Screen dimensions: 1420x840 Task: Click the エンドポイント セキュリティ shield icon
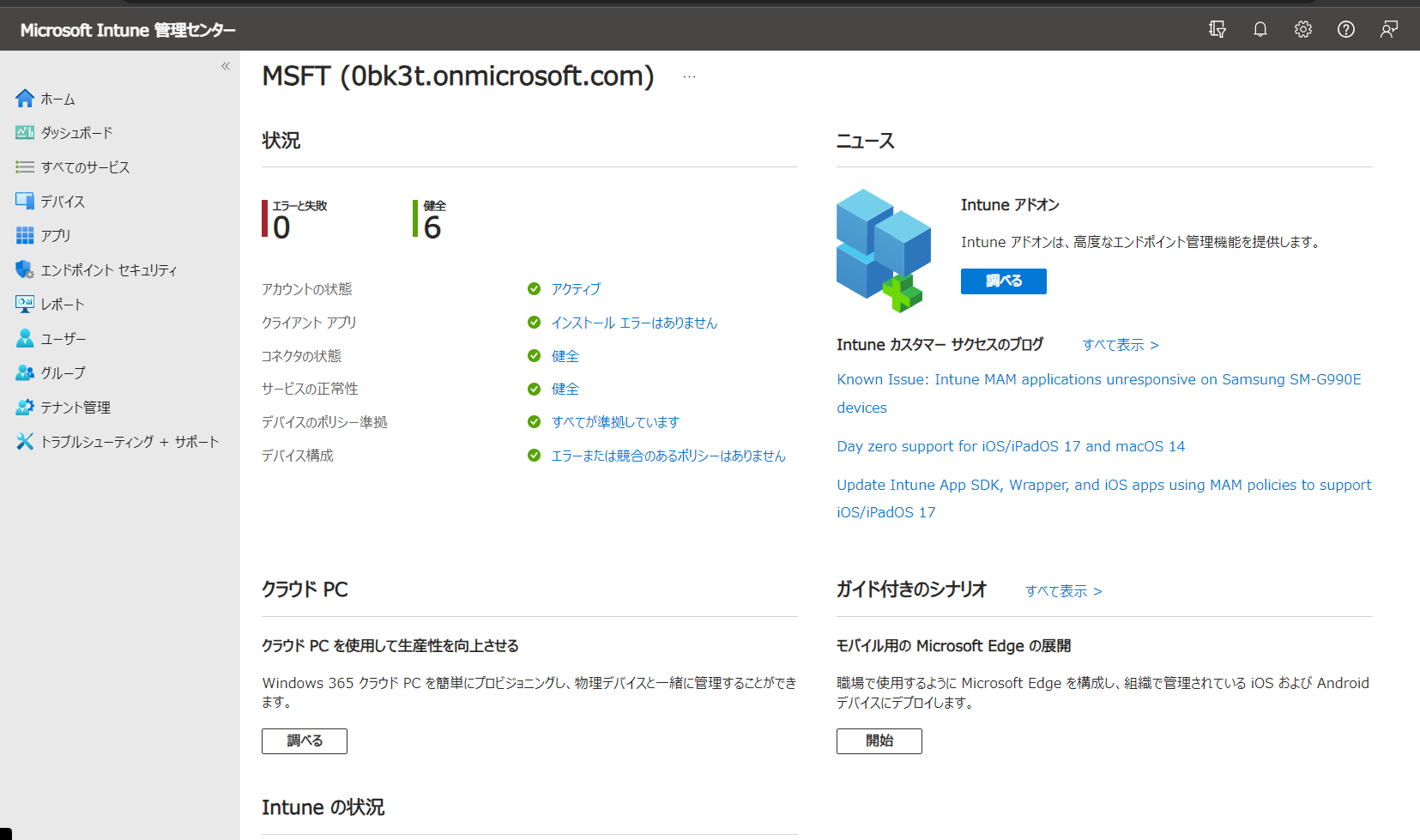point(25,269)
